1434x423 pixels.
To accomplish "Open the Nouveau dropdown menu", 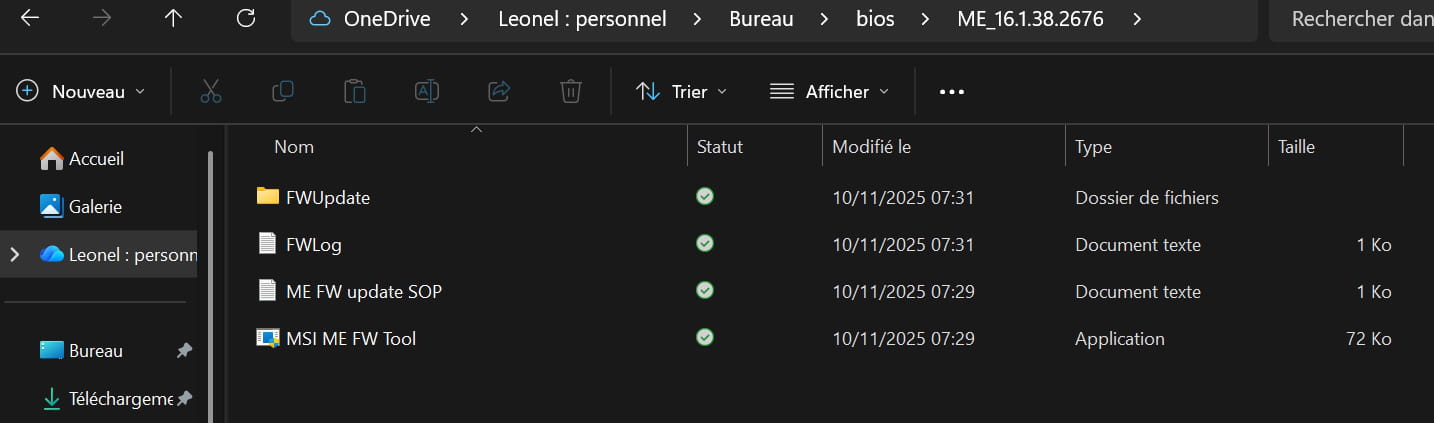I will point(81,92).
